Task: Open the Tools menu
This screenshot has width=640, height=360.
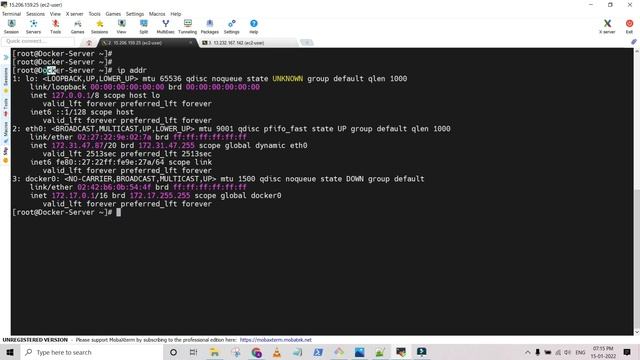Action: tap(94, 14)
